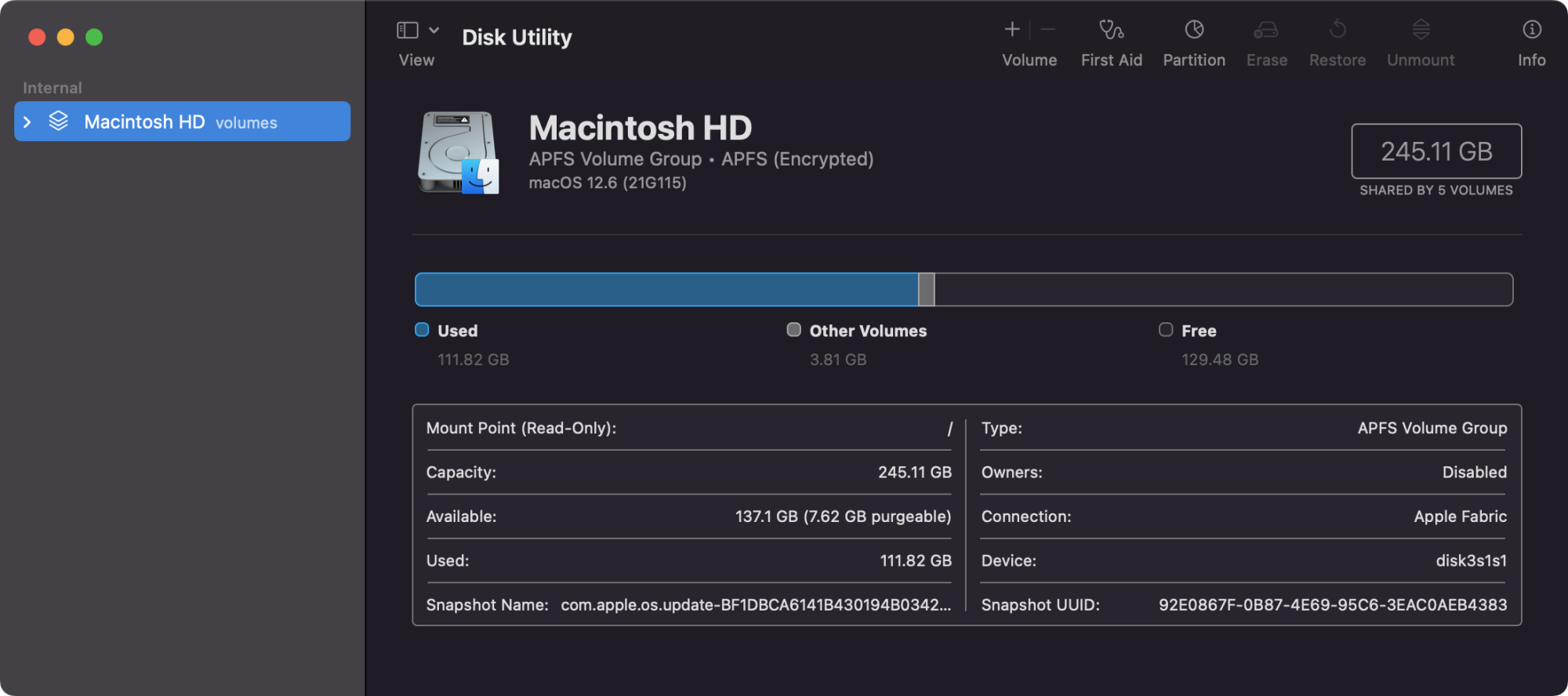
Task: Click the 129.48 GB Free value
Action: [x=1220, y=360]
